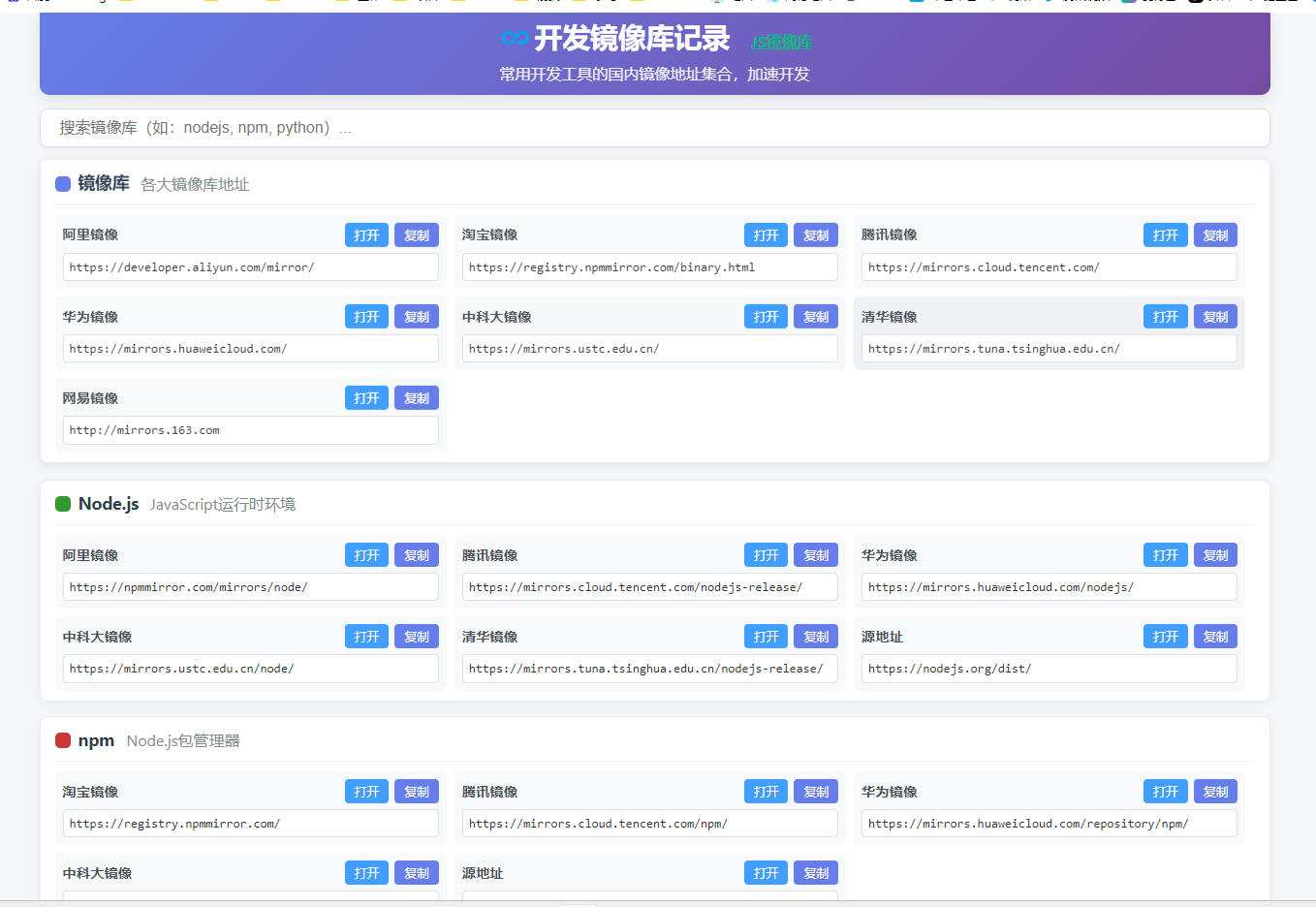Click the https://registry.npmmirror.com/ URL field
Image resolution: width=1316 pixels, height=907 pixels.
pos(251,824)
